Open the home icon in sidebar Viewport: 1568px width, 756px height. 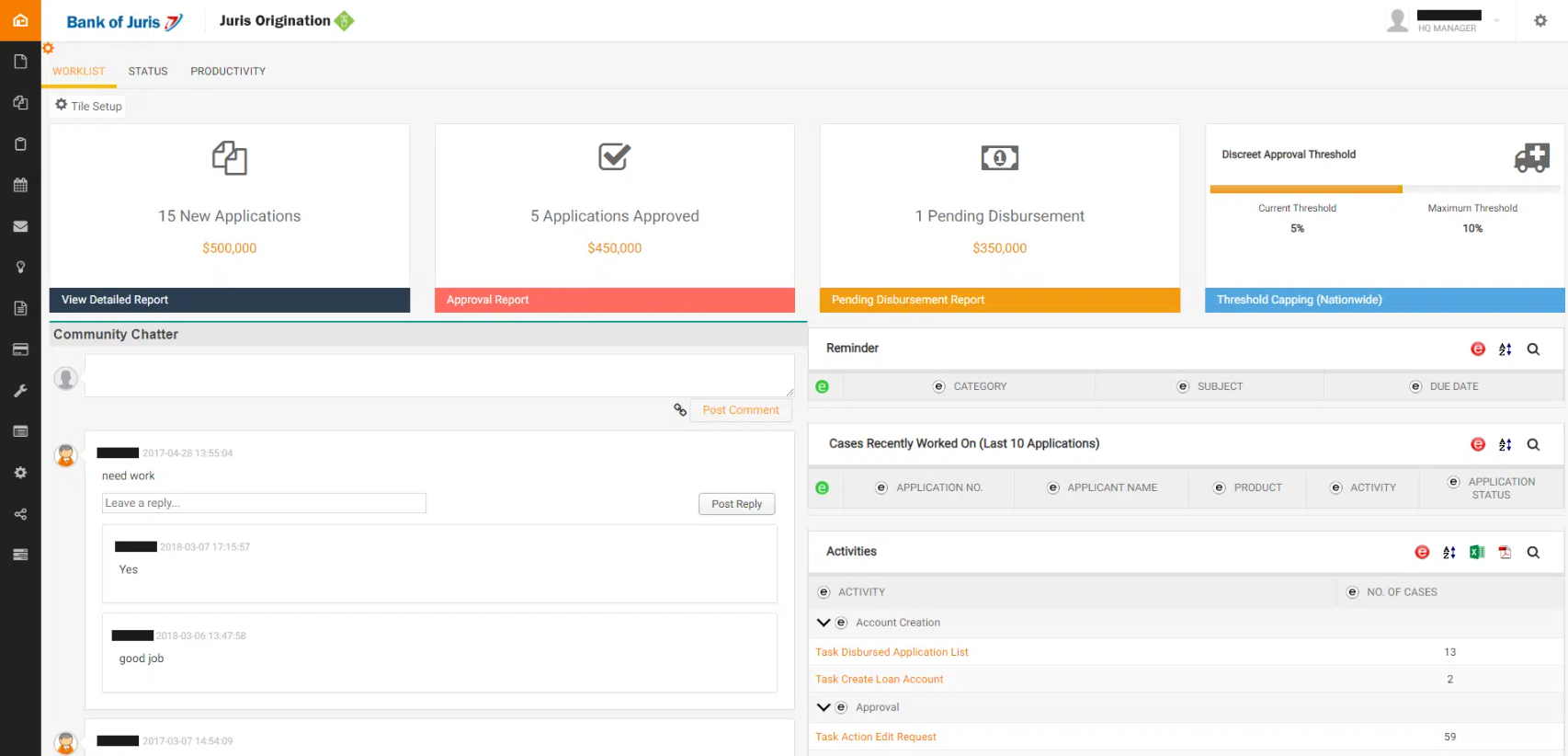pyautogui.click(x=20, y=20)
